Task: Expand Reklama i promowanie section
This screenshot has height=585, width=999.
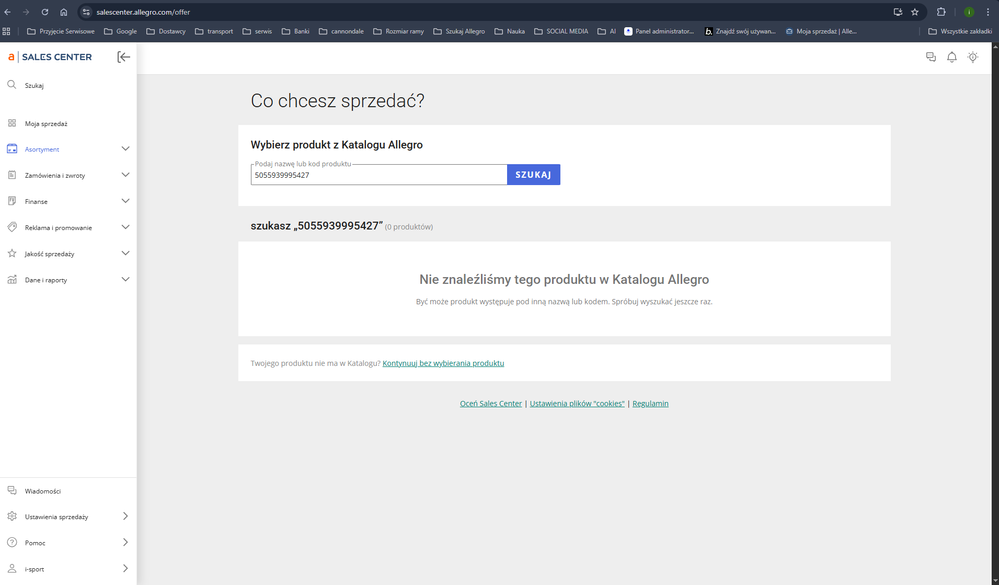Action: coord(125,227)
